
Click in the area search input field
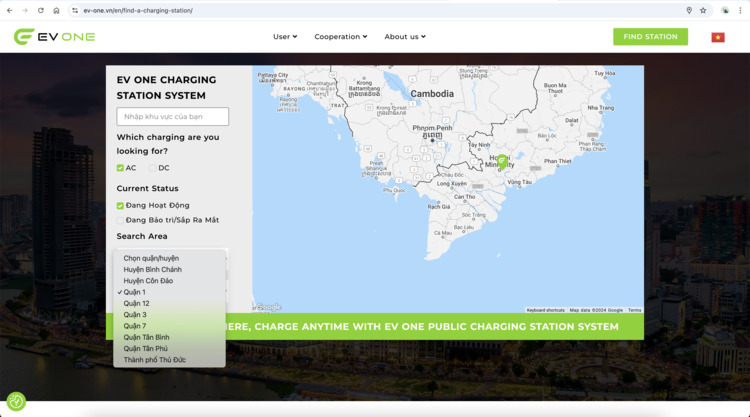(173, 117)
